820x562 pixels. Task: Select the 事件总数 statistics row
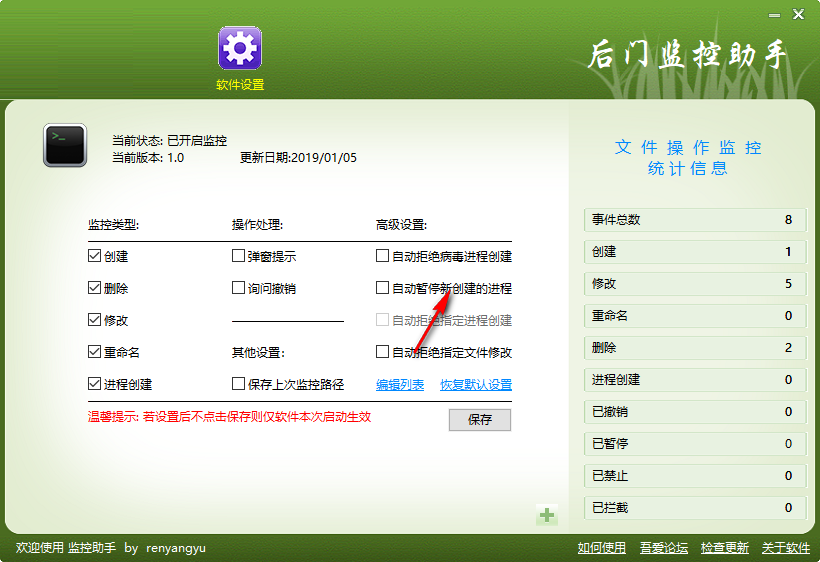point(695,220)
